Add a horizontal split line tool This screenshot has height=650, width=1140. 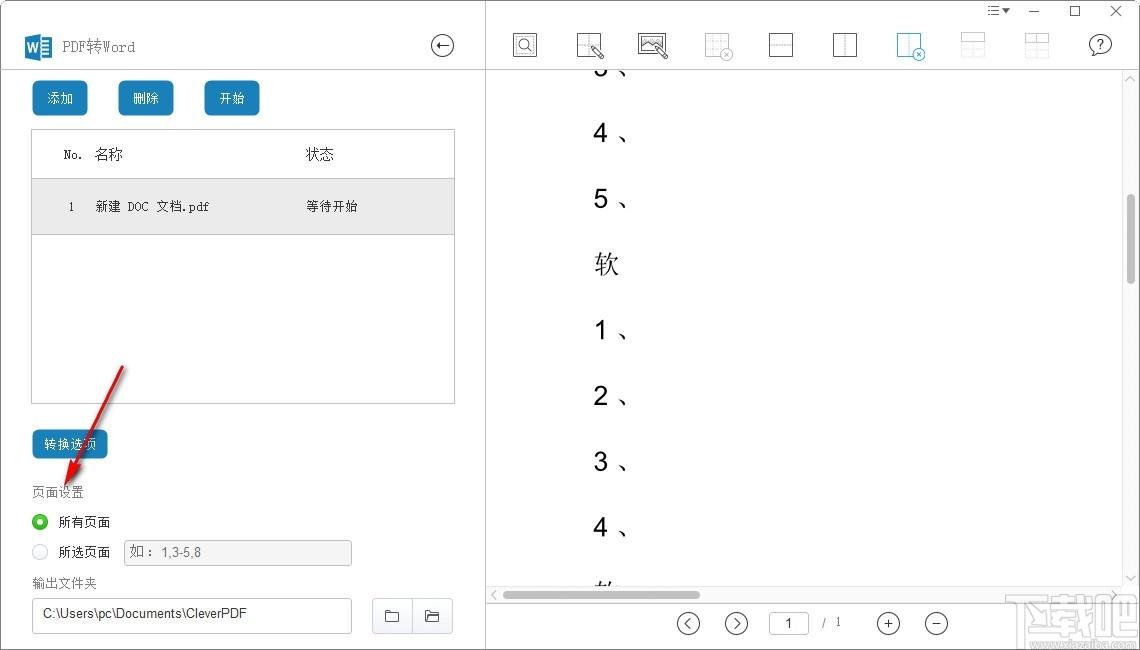pos(781,45)
